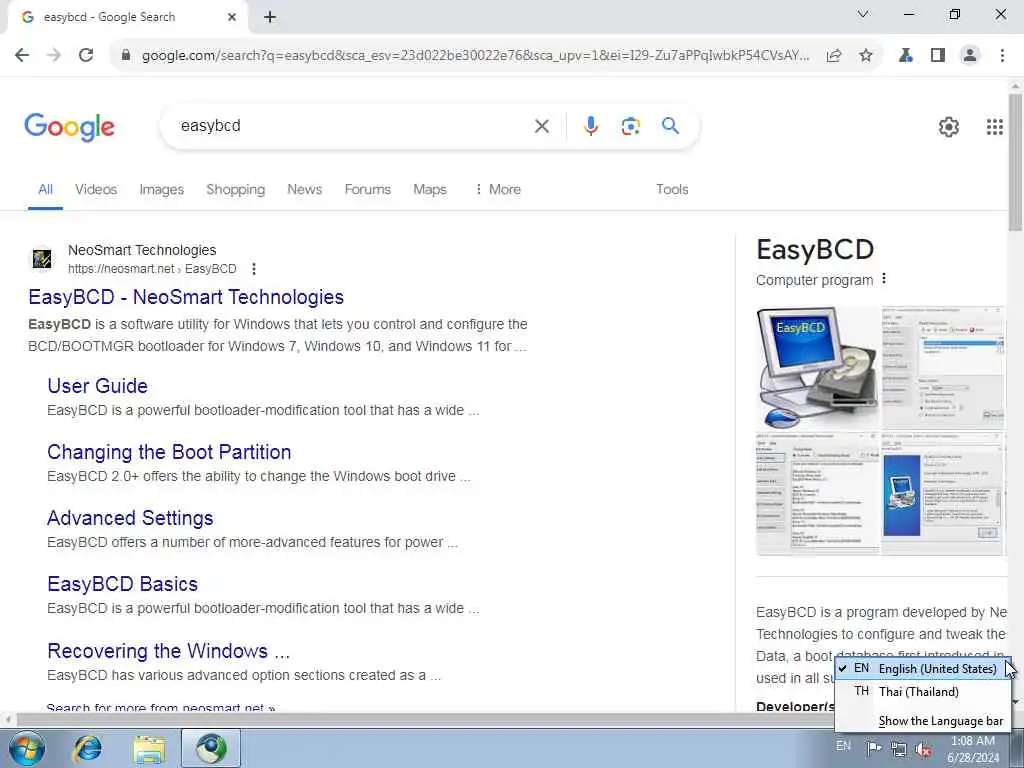The image size is (1024, 768).
Task: Open the Chrome Labs flask icon
Action: coord(906,56)
